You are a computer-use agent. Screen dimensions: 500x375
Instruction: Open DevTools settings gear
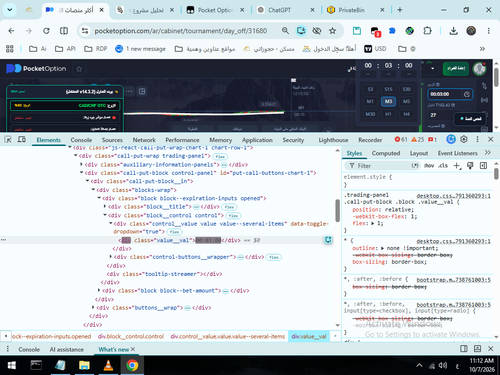464,139
